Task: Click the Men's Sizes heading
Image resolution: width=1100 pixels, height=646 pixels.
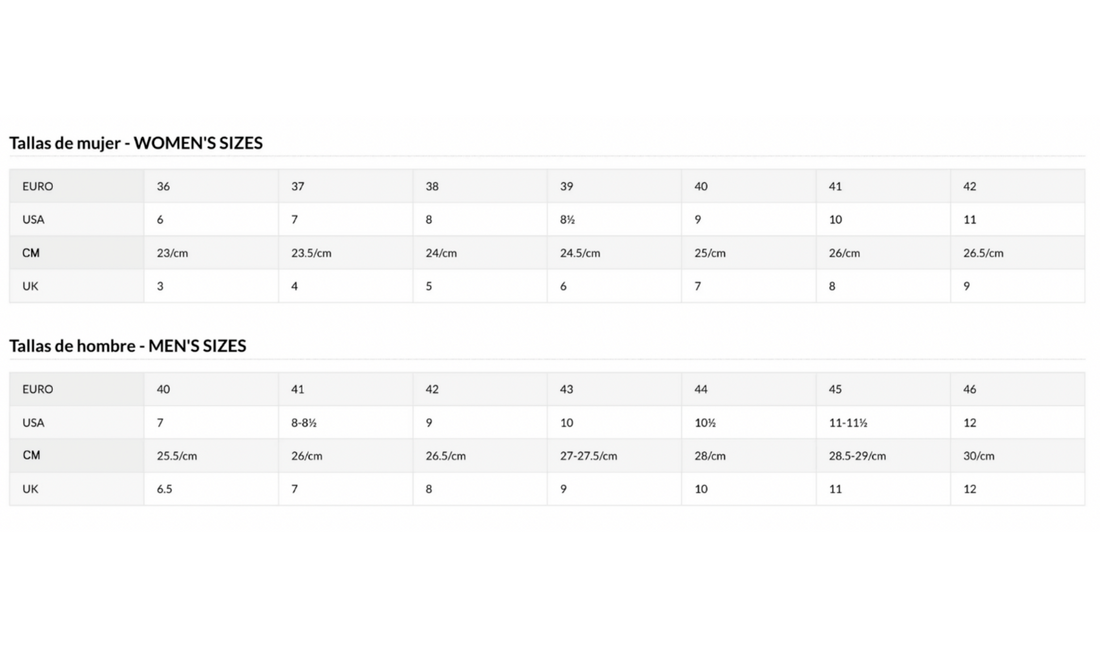Action: click(x=128, y=346)
